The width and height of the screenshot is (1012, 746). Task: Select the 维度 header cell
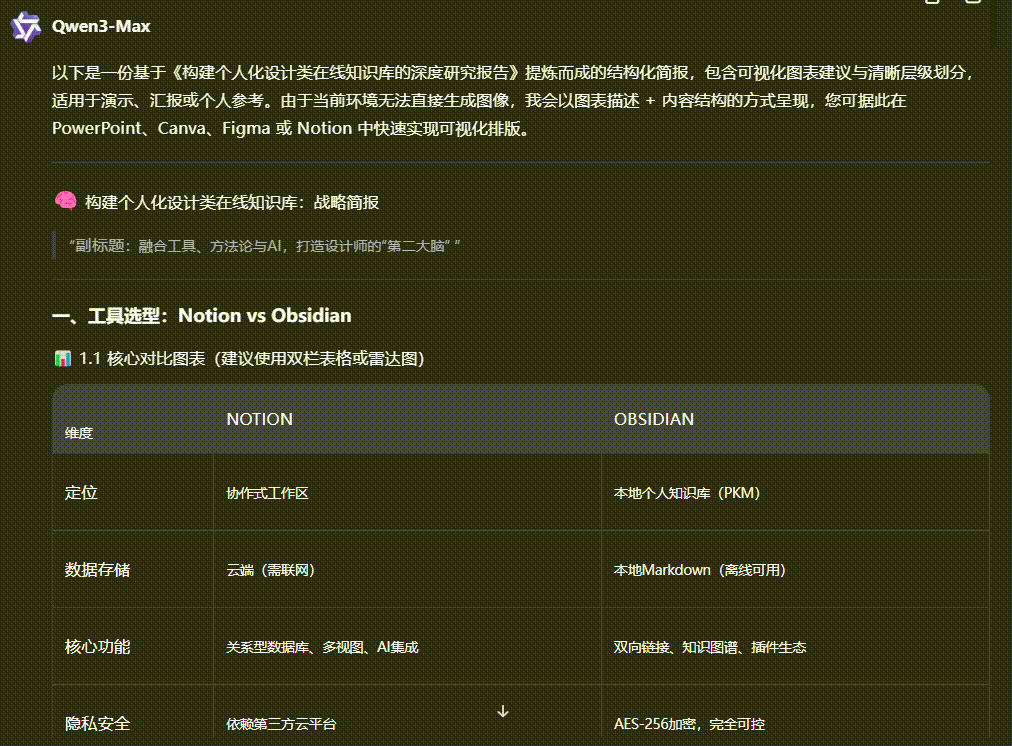coord(81,432)
